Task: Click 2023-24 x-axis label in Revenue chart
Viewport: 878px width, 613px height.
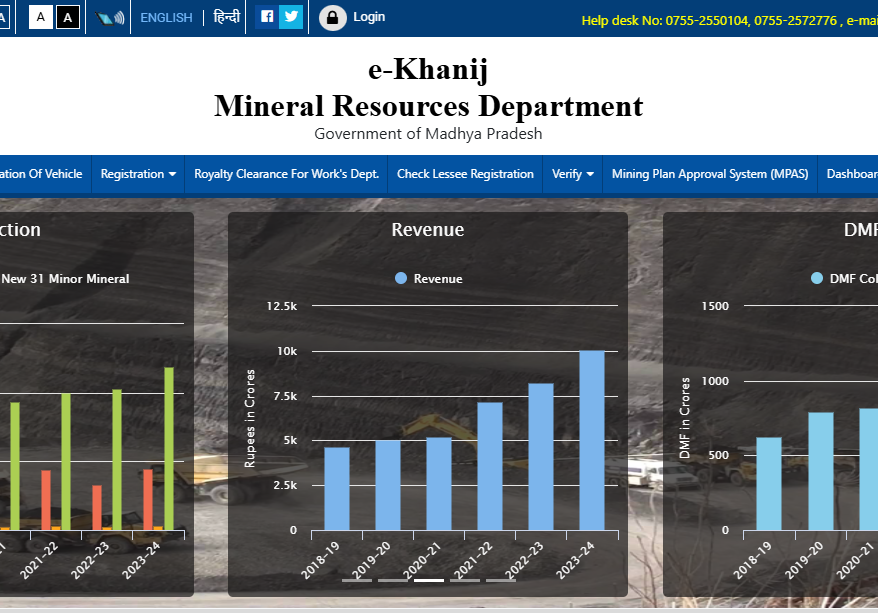Action: point(575,560)
